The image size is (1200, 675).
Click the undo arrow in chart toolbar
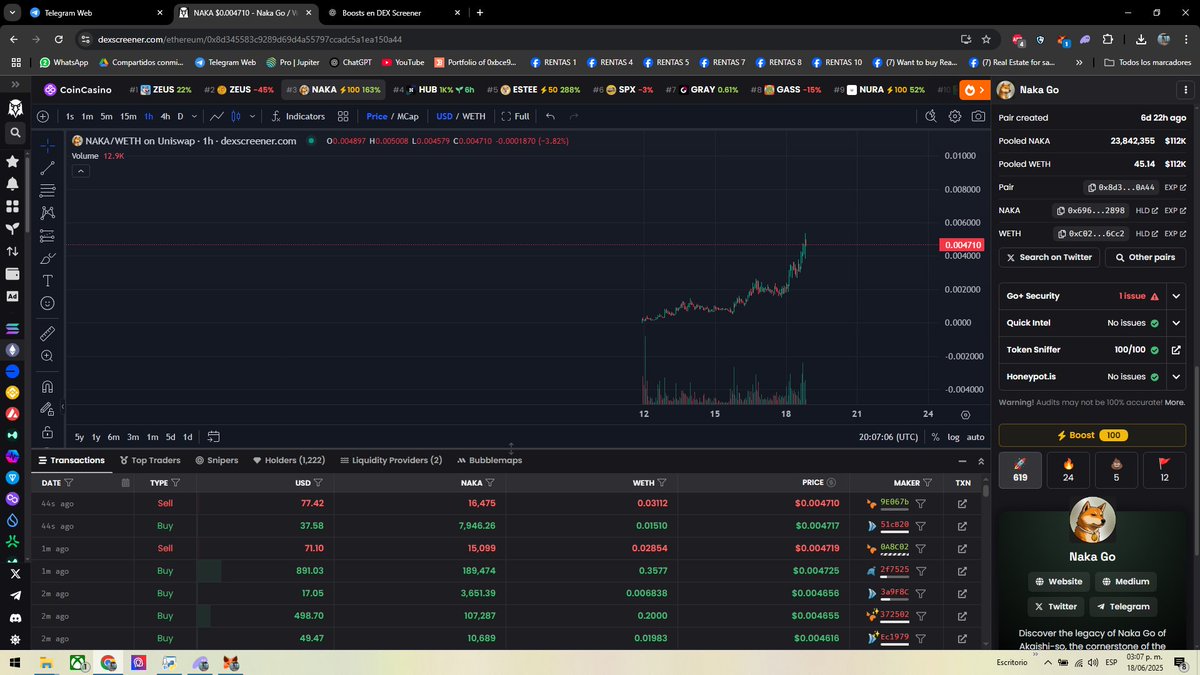tap(550, 116)
